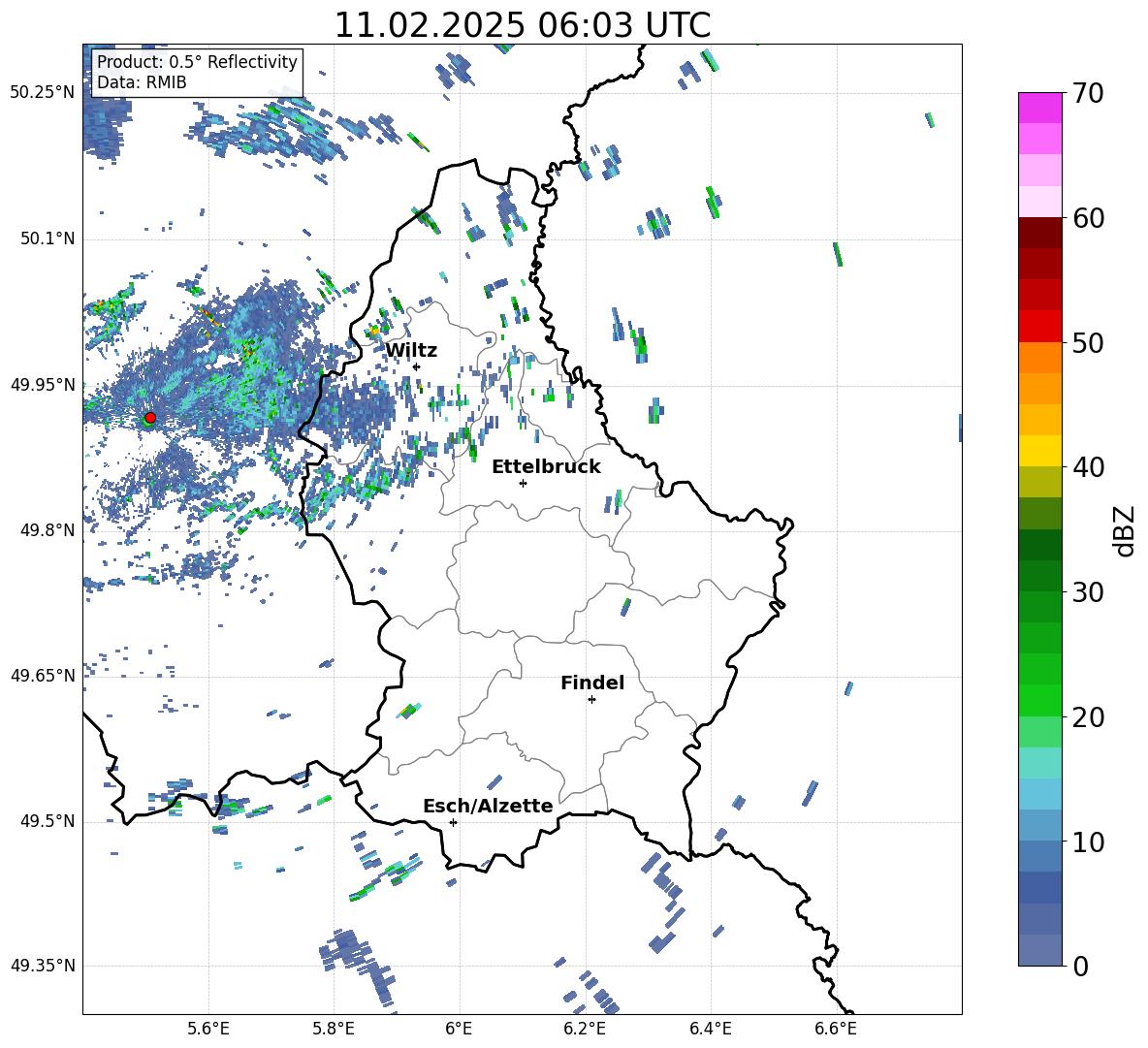Image resolution: width=1148 pixels, height=1048 pixels.
Task: Click the Ettelbruck station cross marker
Action: 523,483
